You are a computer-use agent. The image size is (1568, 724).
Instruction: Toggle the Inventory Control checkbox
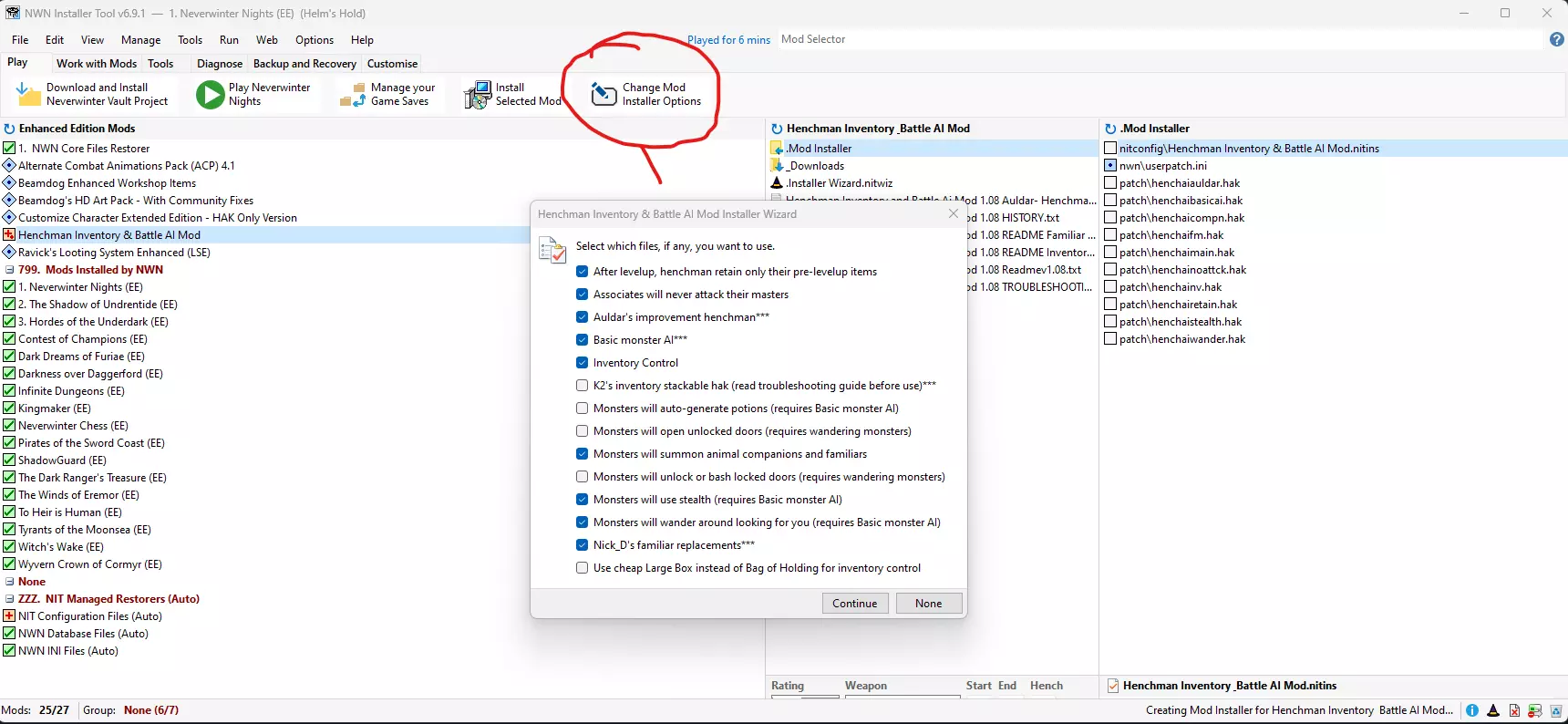click(582, 363)
